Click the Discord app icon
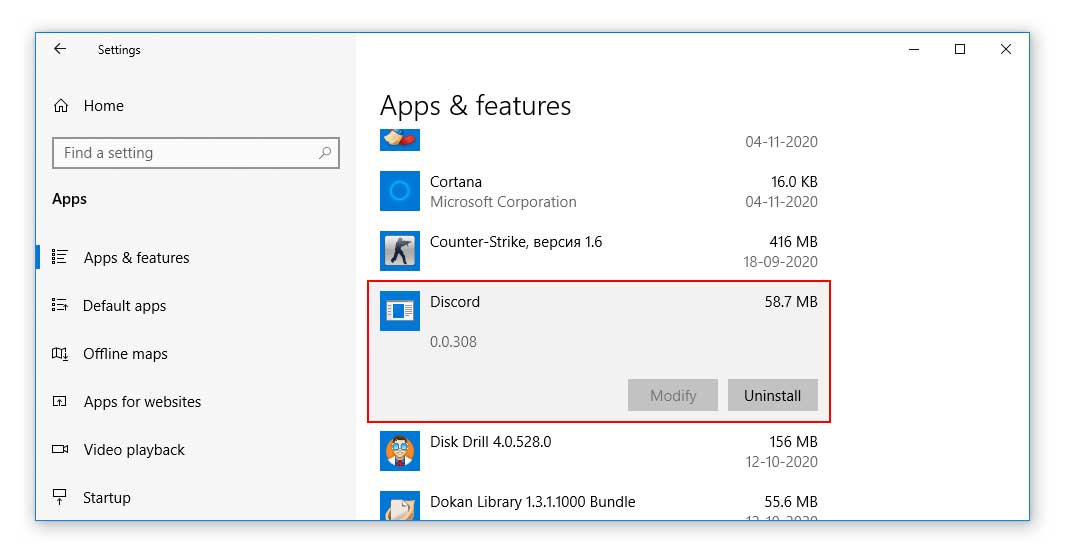This screenshot has height=558, width=1065. [400, 311]
